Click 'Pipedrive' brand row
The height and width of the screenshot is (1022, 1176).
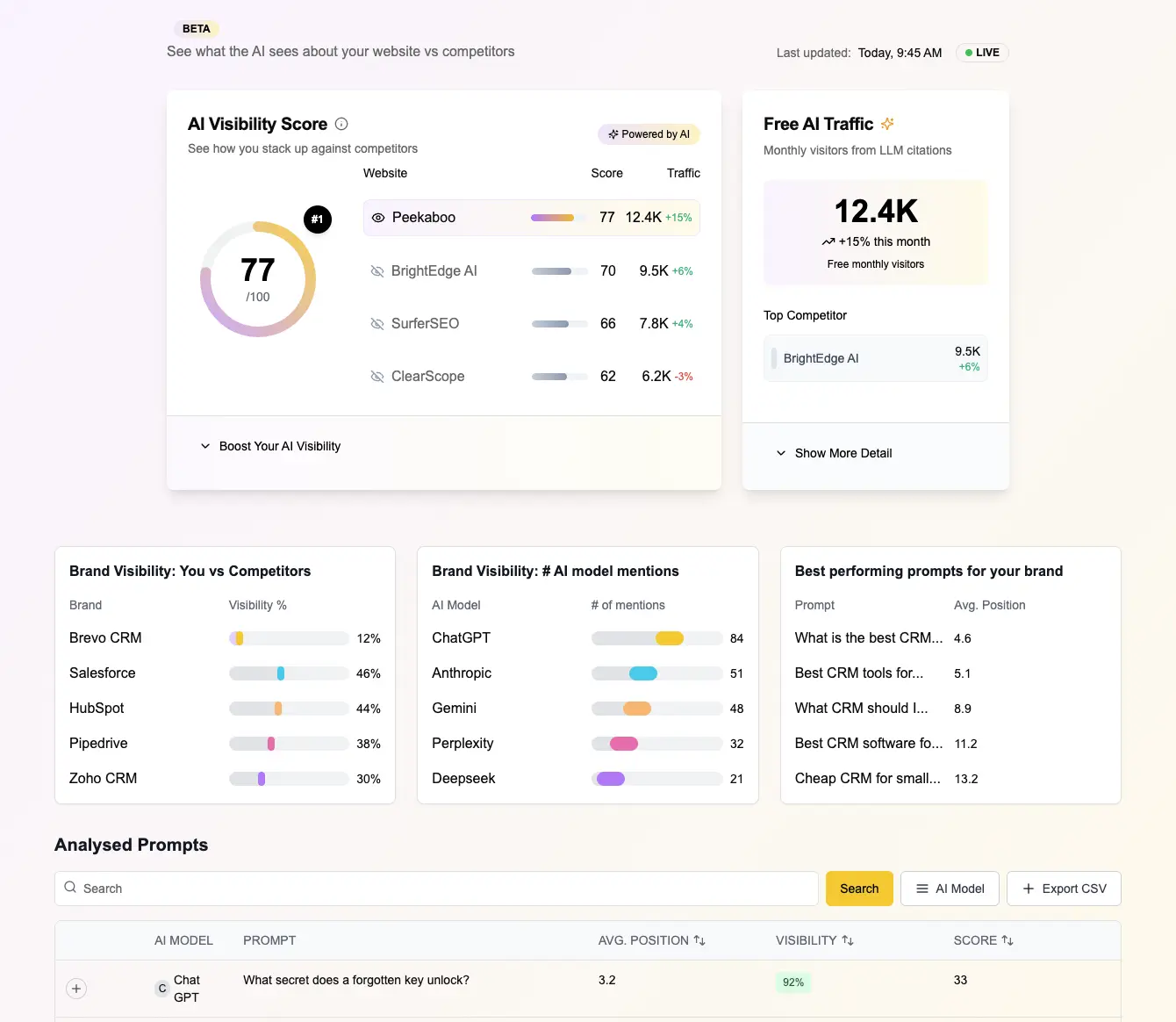225,744
